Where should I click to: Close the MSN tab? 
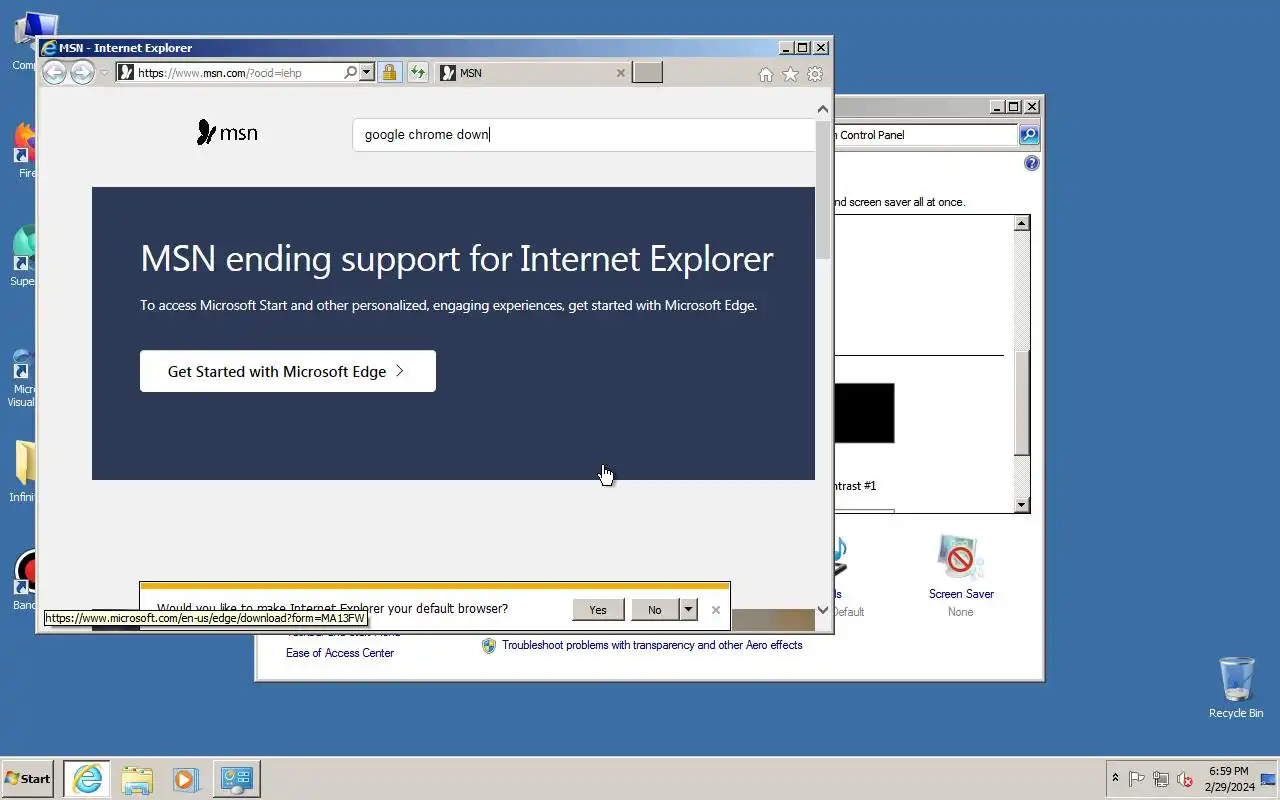tap(620, 72)
